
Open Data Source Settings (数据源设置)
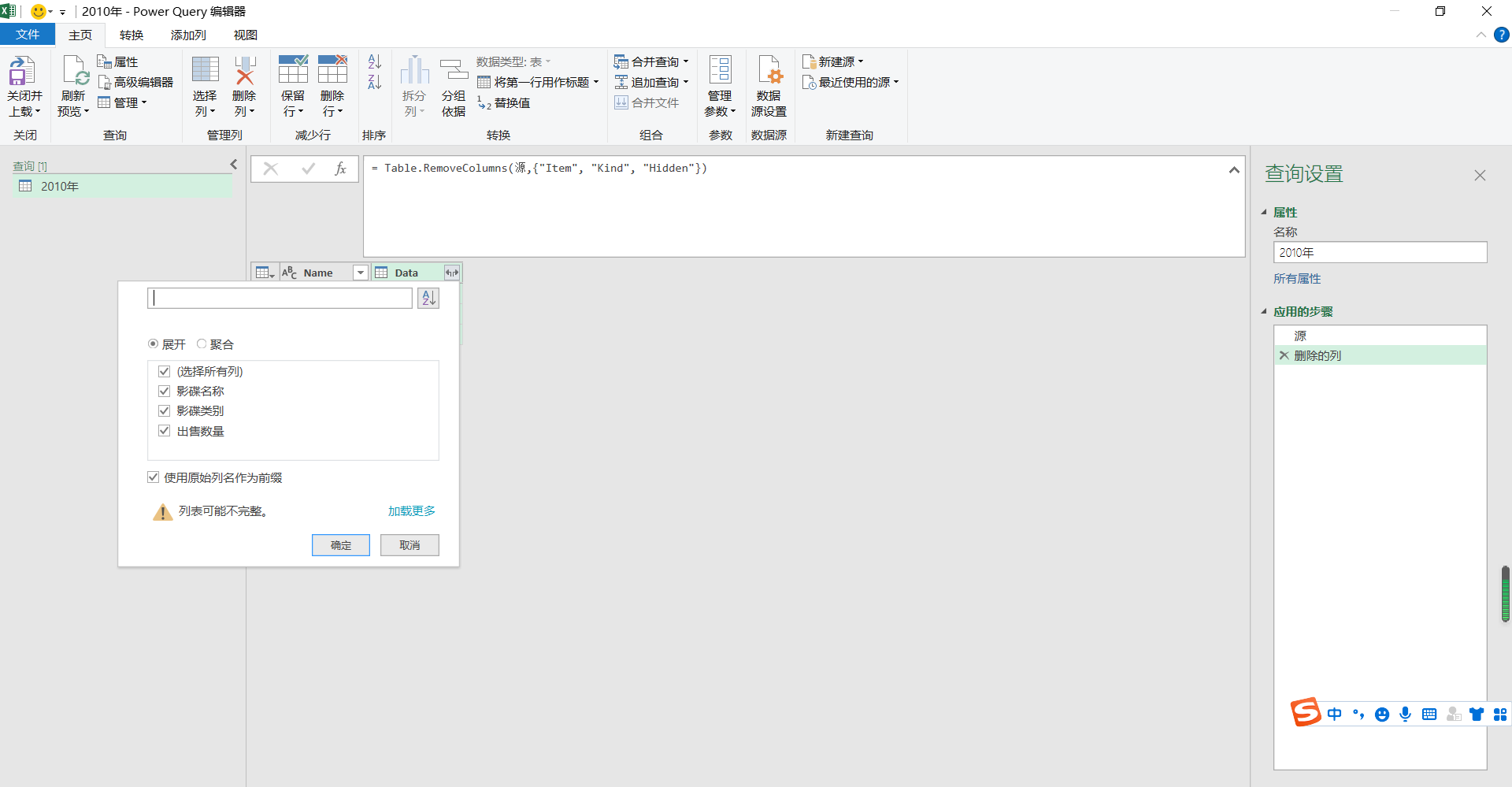769,86
